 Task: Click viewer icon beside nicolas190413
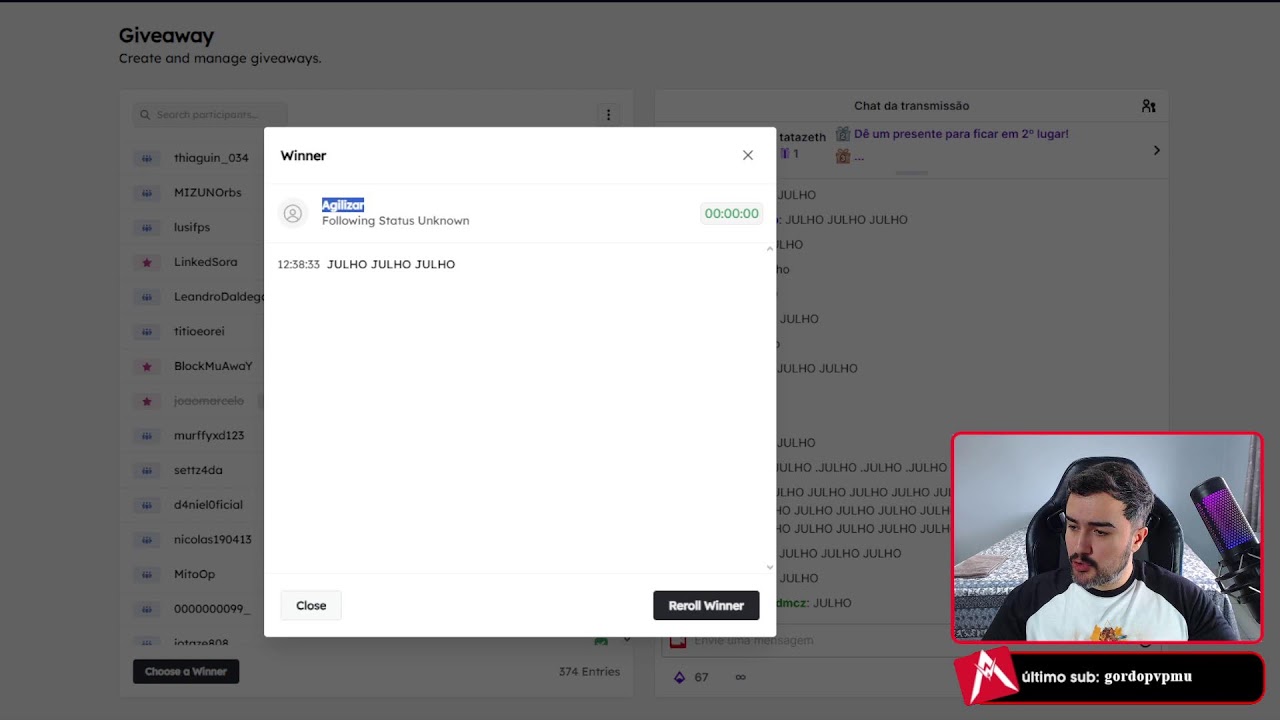click(x=147, y=539)
